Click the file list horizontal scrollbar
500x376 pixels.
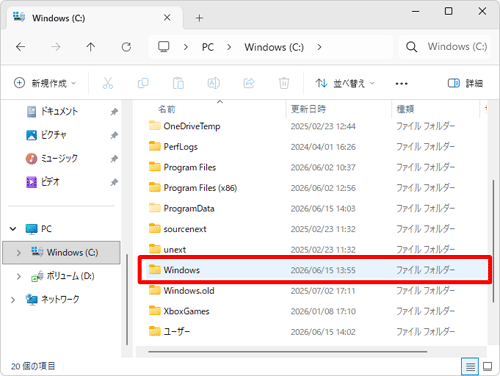point(288,351)
